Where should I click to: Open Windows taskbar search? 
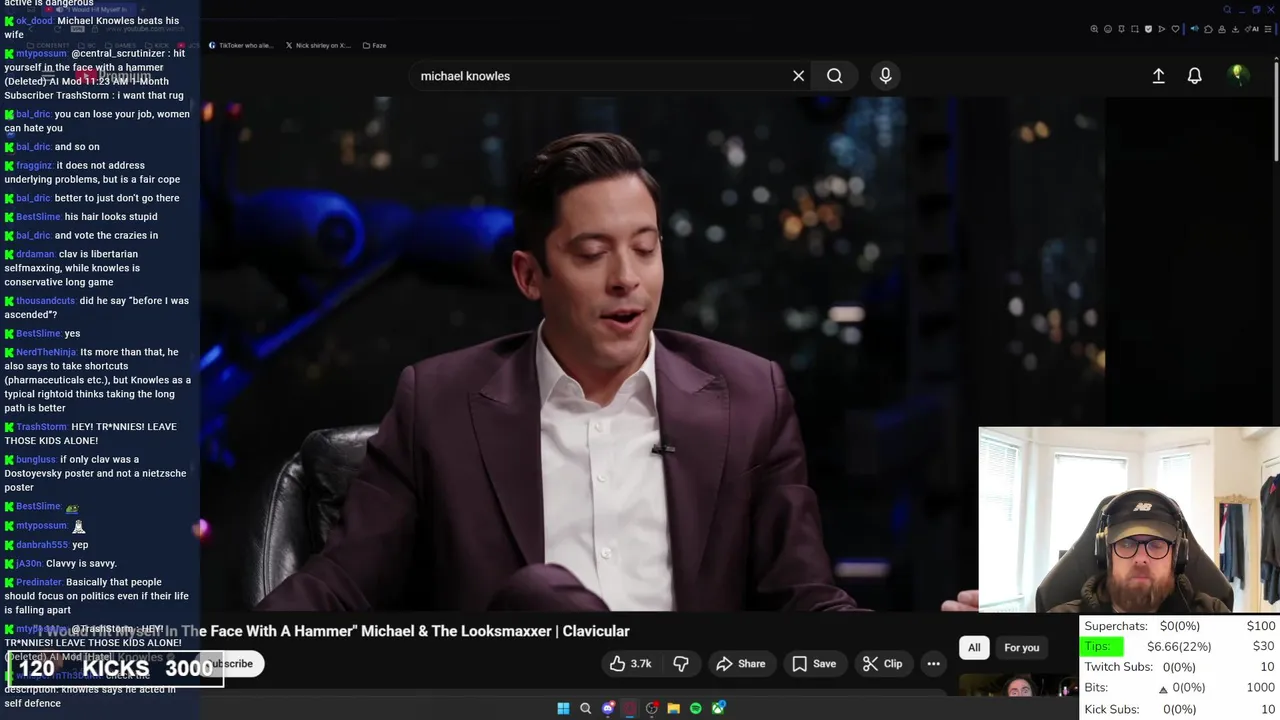pyautogui.click(x=585, y=708)
